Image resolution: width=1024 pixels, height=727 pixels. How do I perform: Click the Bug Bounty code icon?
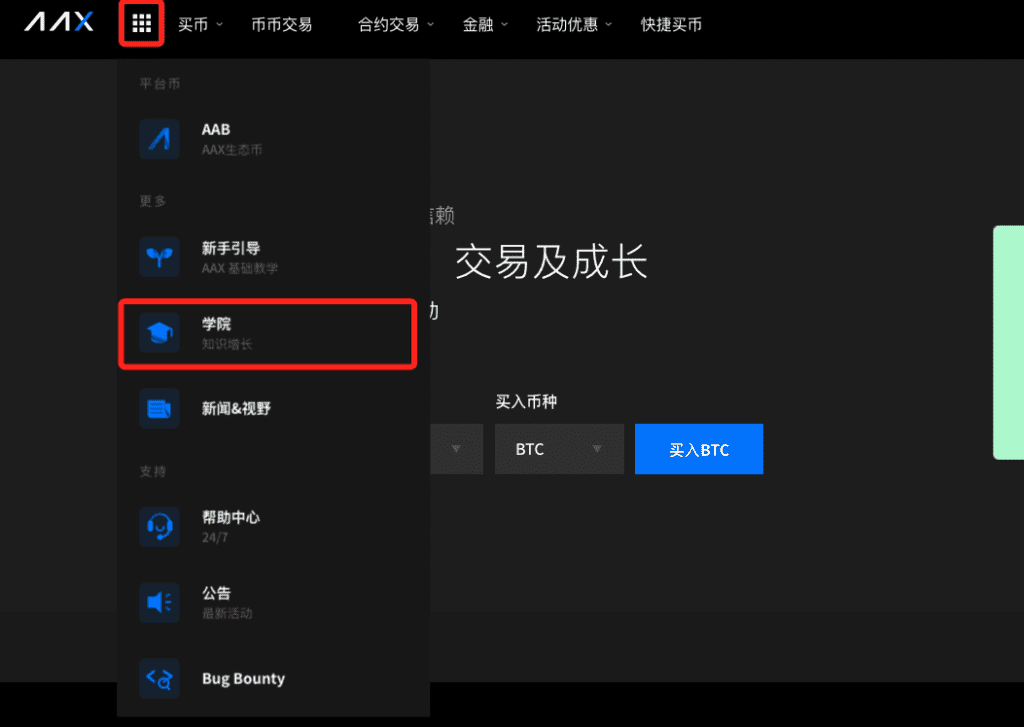[160, 679]
